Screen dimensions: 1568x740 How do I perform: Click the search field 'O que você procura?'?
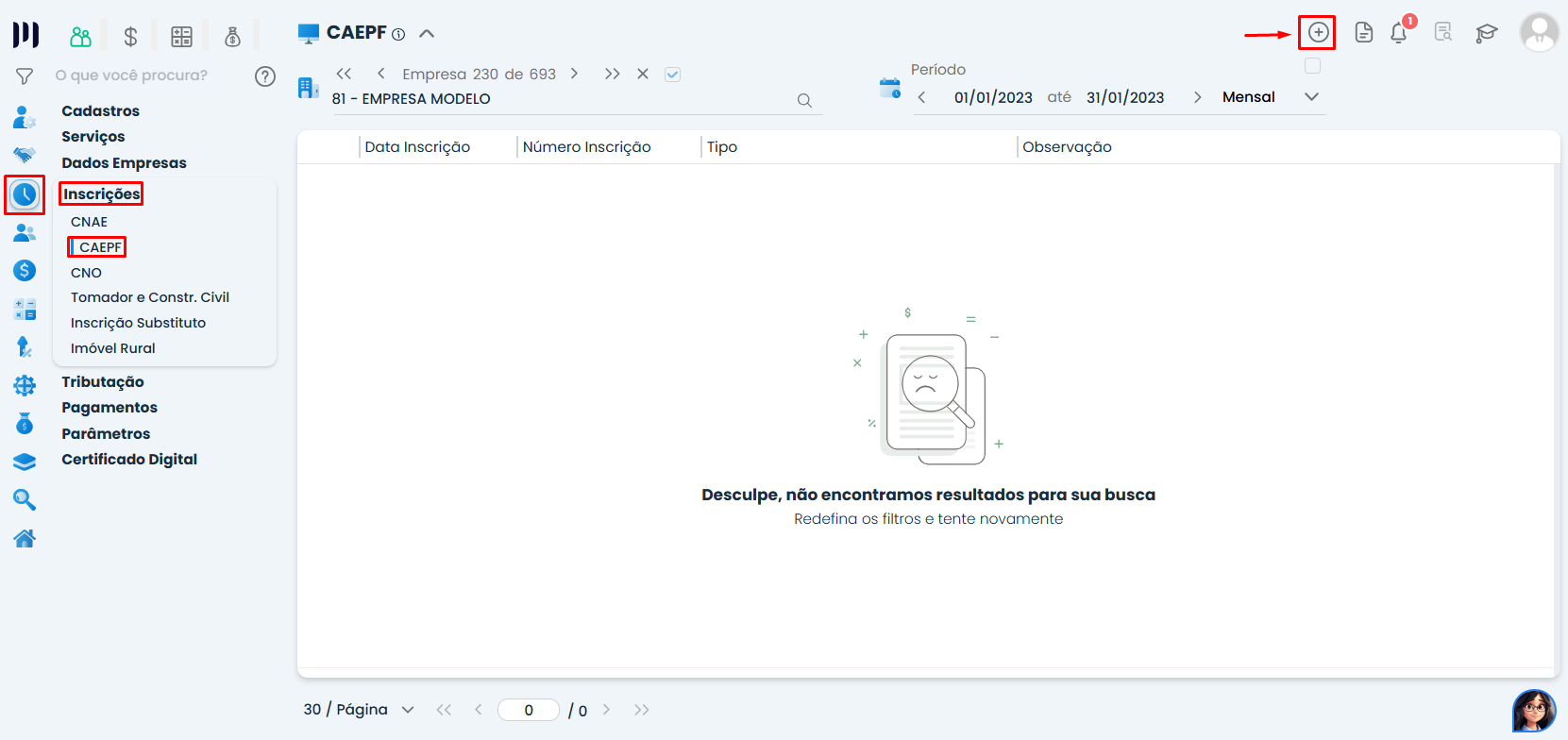[132, 76]
